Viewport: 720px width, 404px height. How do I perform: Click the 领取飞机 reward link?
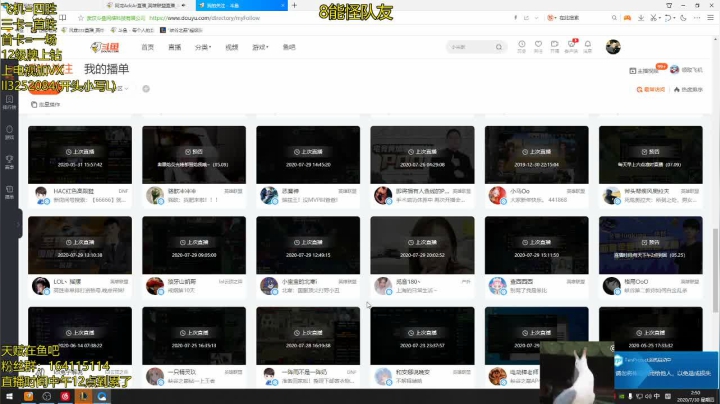pos(686,70)
